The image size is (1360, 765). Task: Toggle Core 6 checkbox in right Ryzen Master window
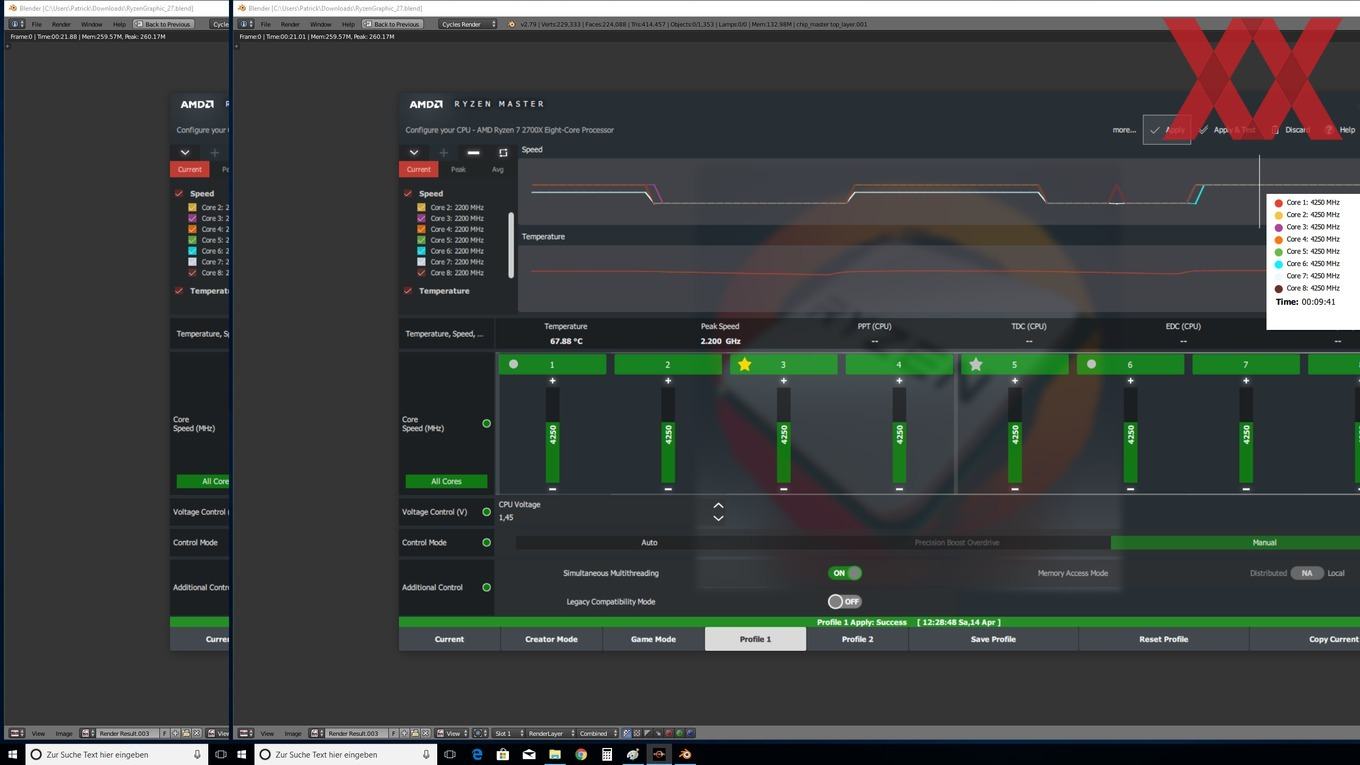[421, 251]
